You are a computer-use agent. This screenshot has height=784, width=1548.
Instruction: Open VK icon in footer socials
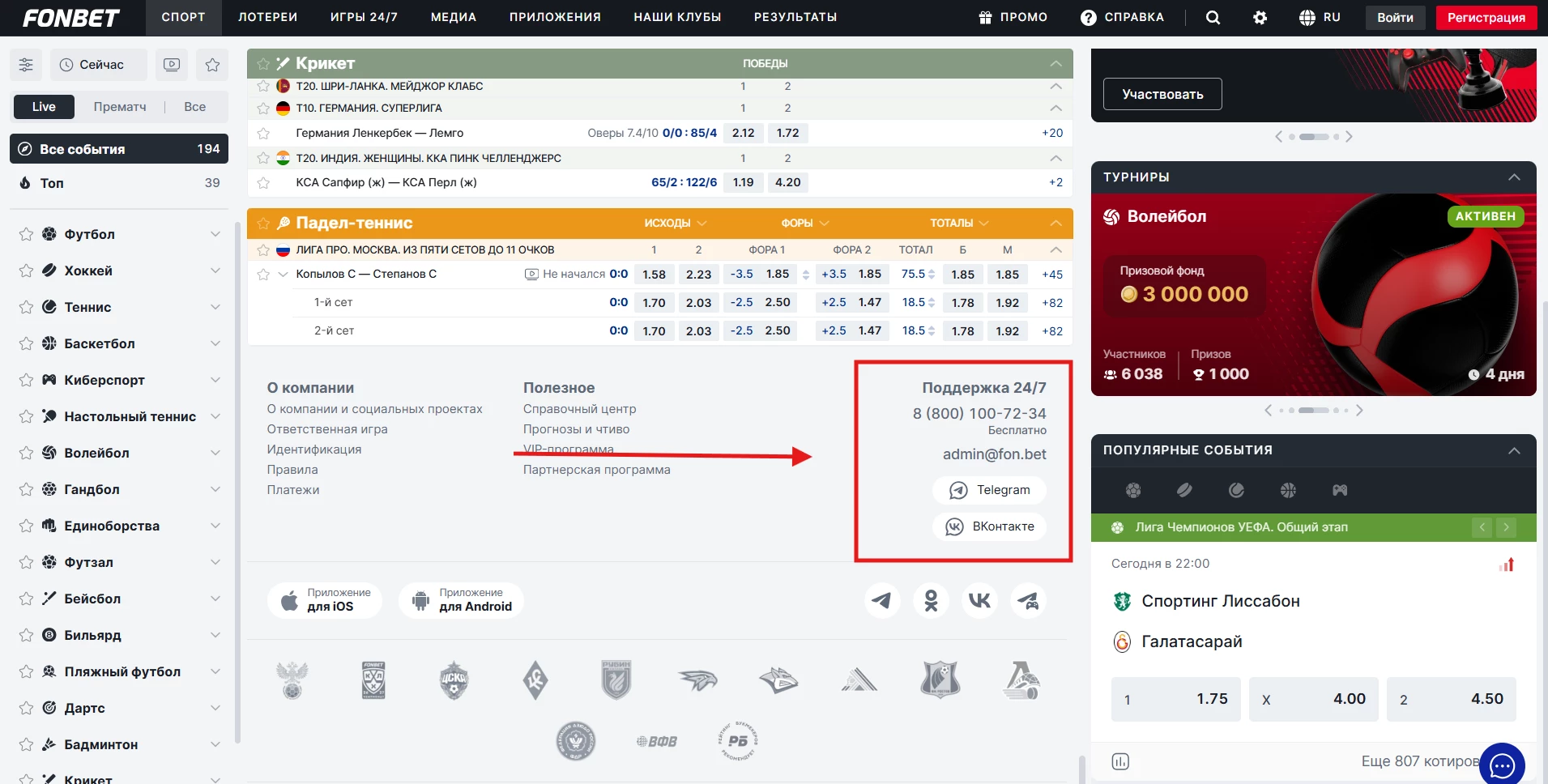pos(979,601)
